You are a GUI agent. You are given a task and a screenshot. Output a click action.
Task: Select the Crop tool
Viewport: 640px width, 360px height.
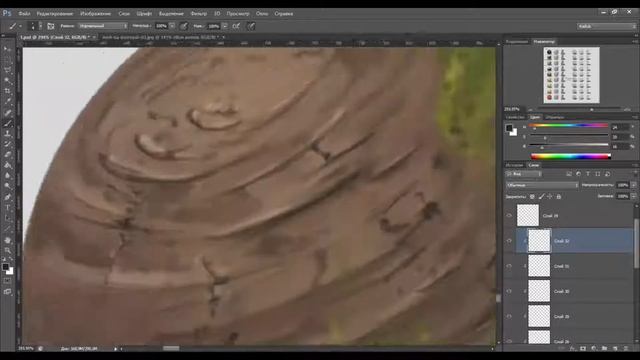(x=7, y=91)
